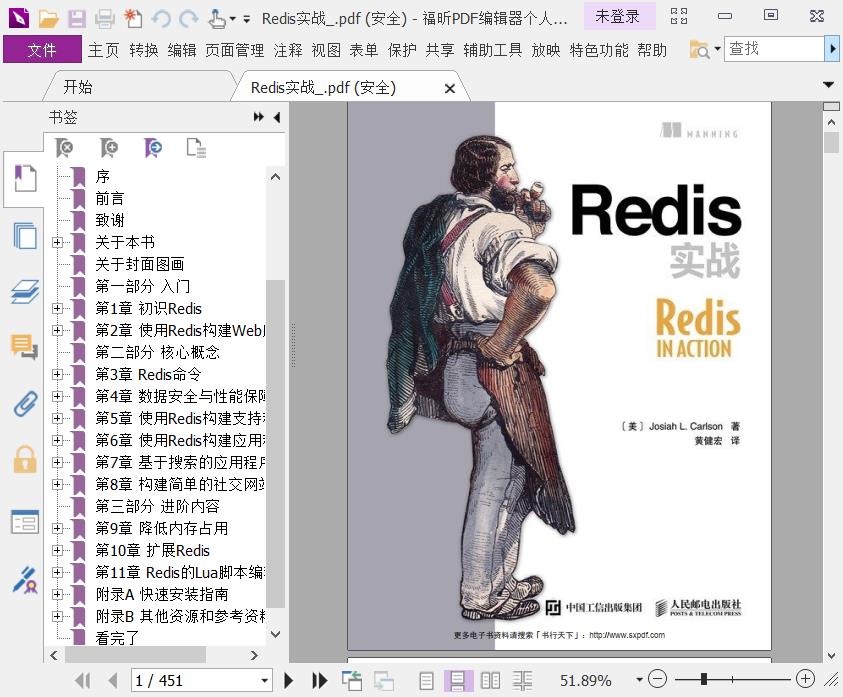The width and height of the screenshot is (843, 697).
Task: Select the 前言 bookmark
Action: [110, 198]
